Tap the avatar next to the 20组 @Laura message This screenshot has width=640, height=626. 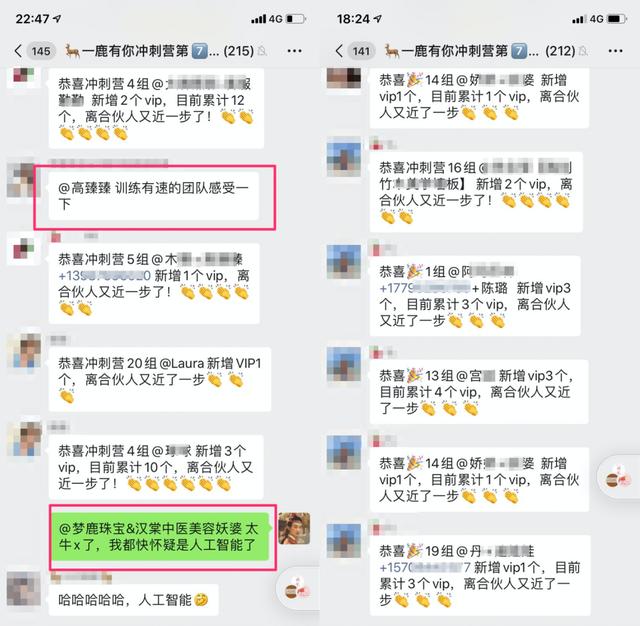tap(24, 351)
